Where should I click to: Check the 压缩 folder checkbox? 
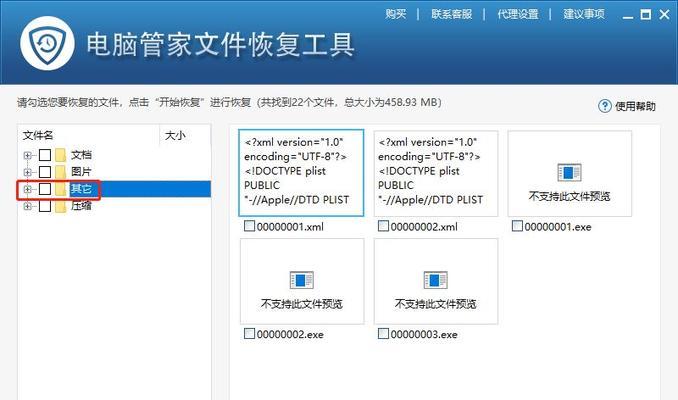pos(45,206)
